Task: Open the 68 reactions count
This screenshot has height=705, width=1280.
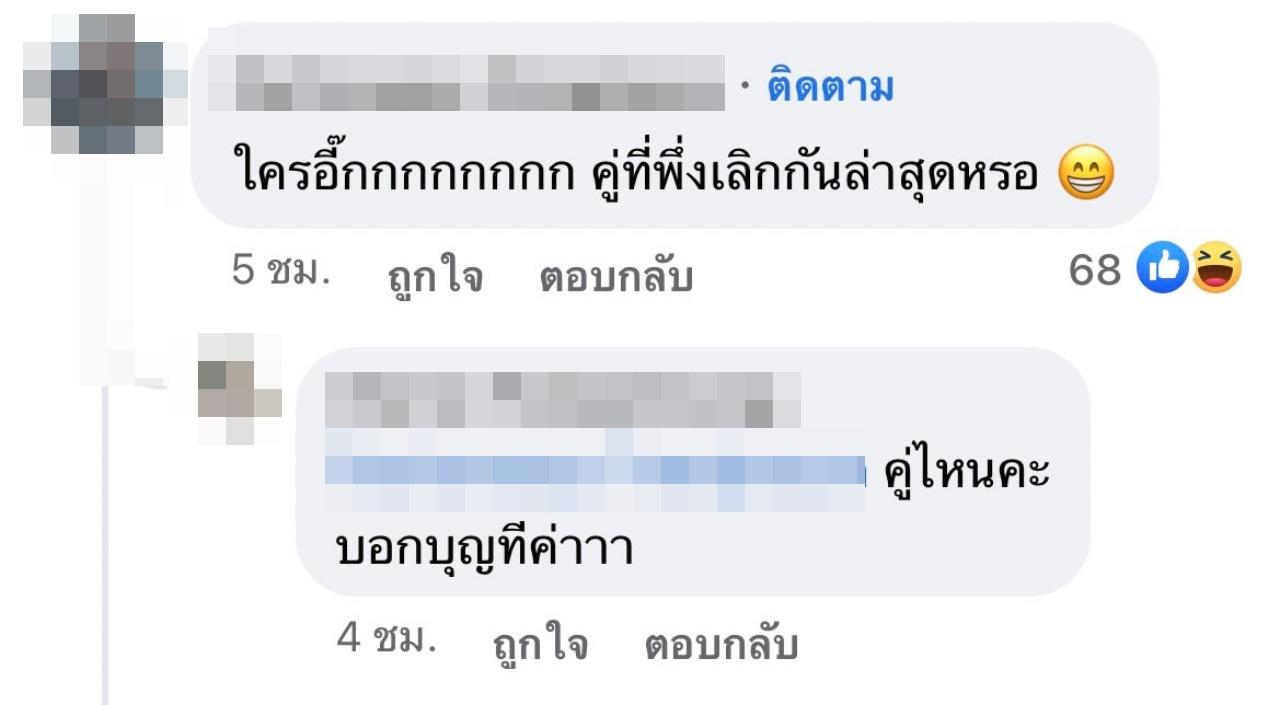Action: (x=1094, y=270)
